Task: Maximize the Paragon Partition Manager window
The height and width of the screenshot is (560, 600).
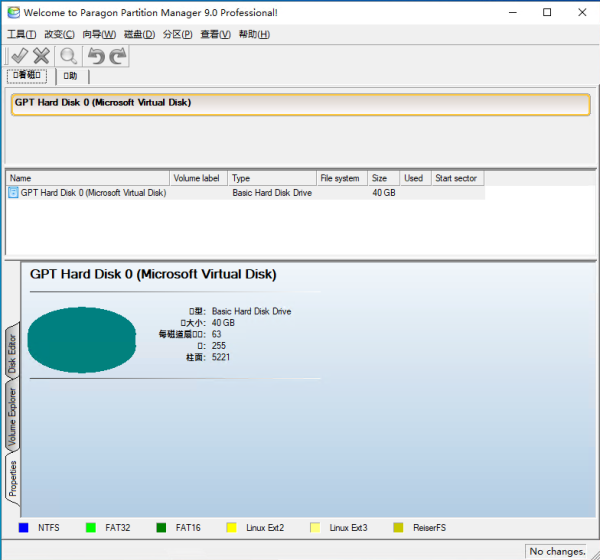Action: pos(547,12)
